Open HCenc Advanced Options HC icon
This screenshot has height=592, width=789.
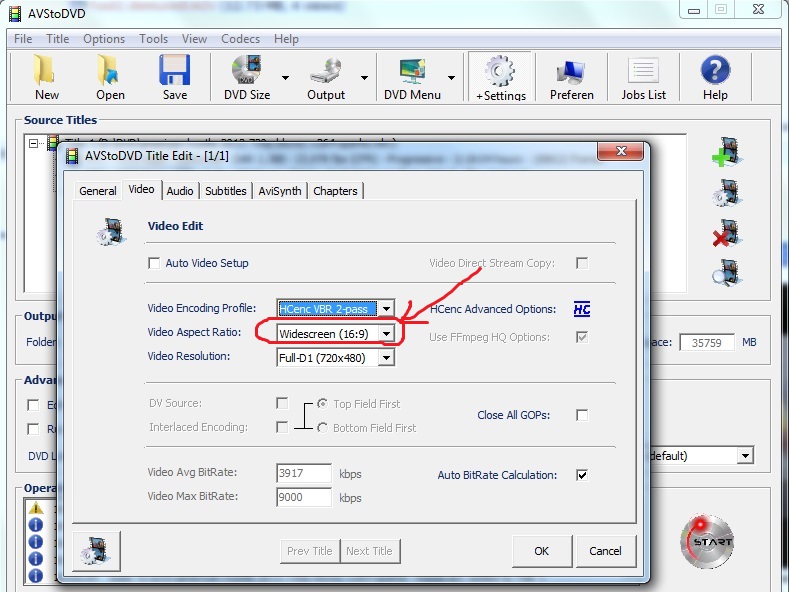(582, 309)
